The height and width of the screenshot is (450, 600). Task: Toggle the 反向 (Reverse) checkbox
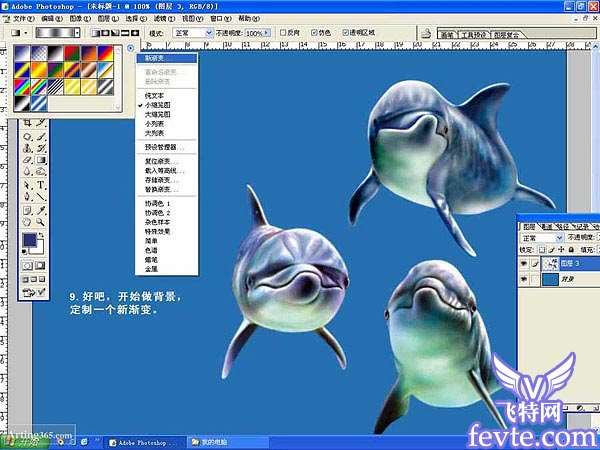(283, 33)
